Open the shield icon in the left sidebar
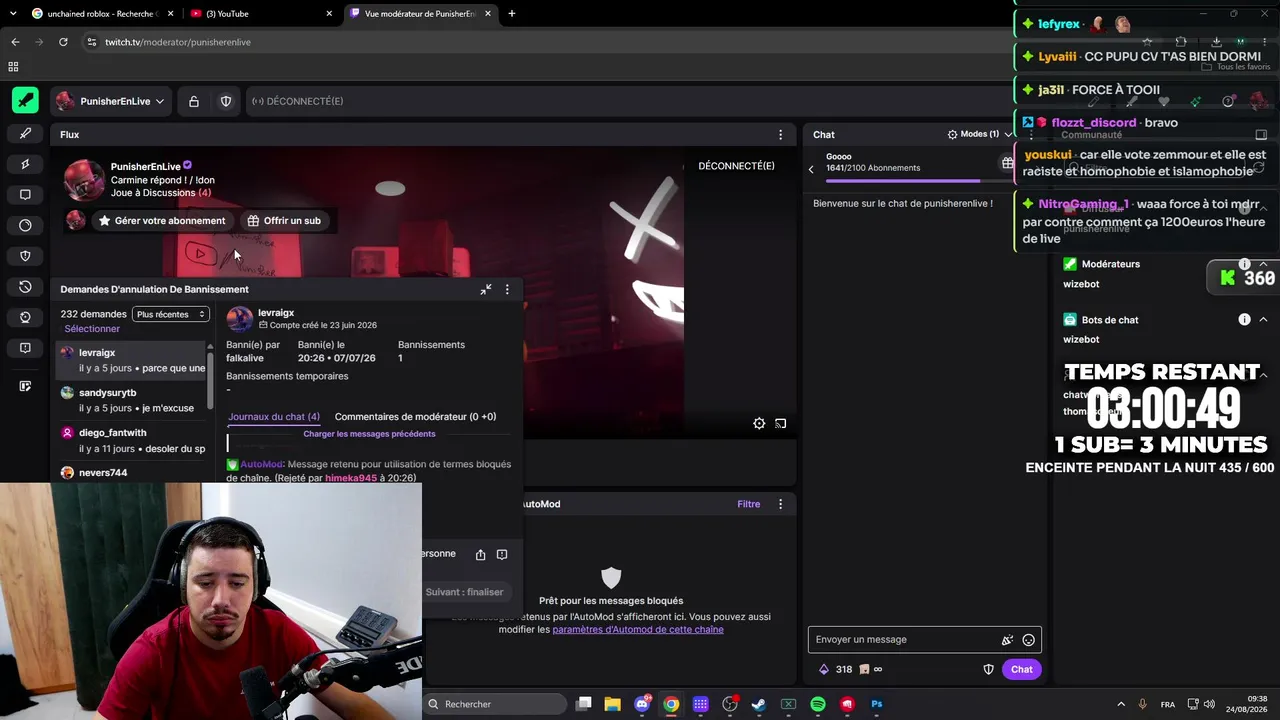Viewport: 1280px width, 720px height. pyautogui.click(x=25, y=256)
